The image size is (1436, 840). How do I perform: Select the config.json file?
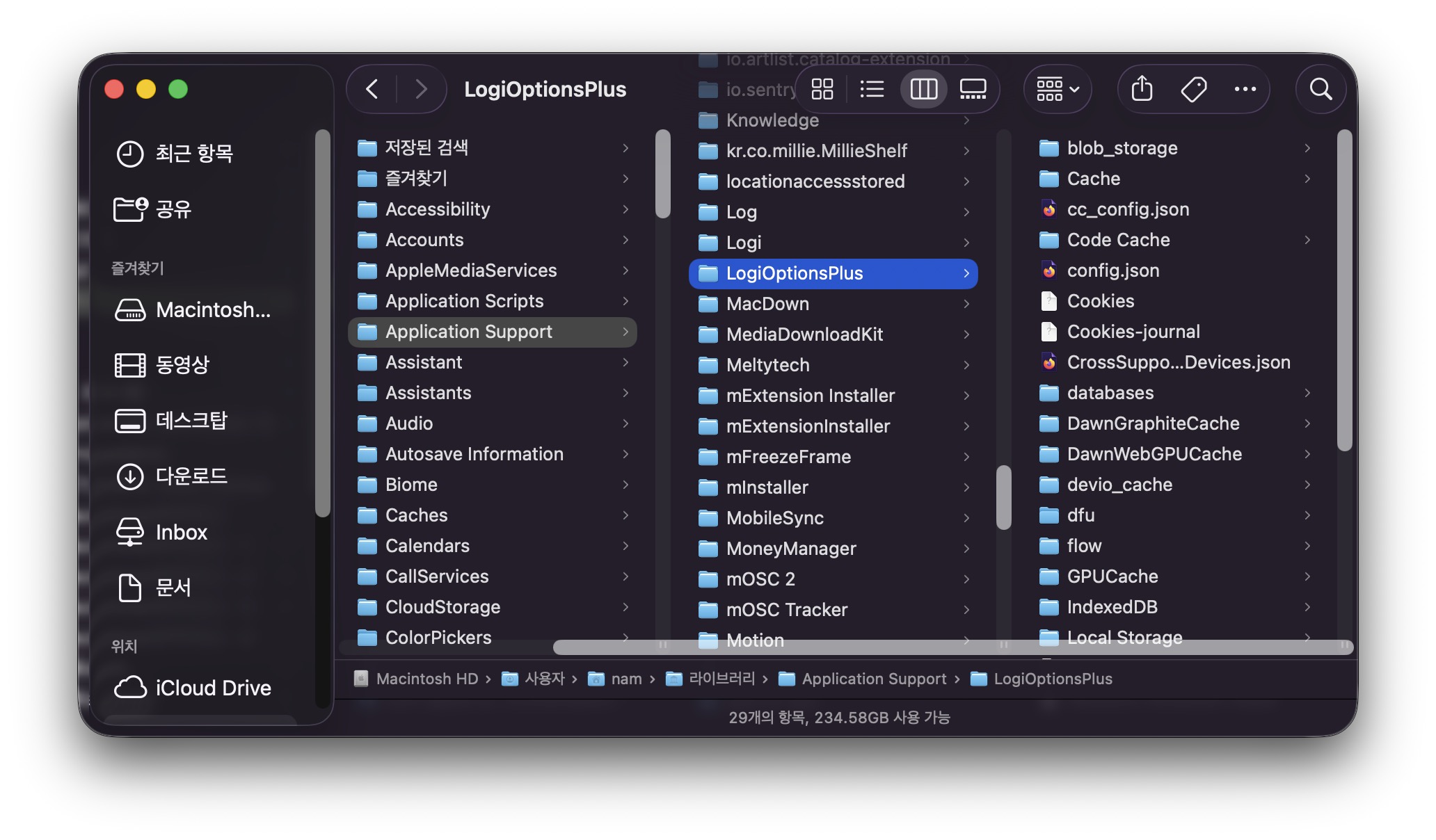1112,270
